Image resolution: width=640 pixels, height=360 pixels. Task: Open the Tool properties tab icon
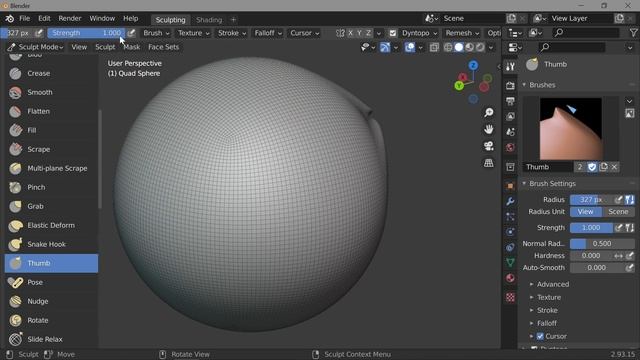click(x=510, y=67)
